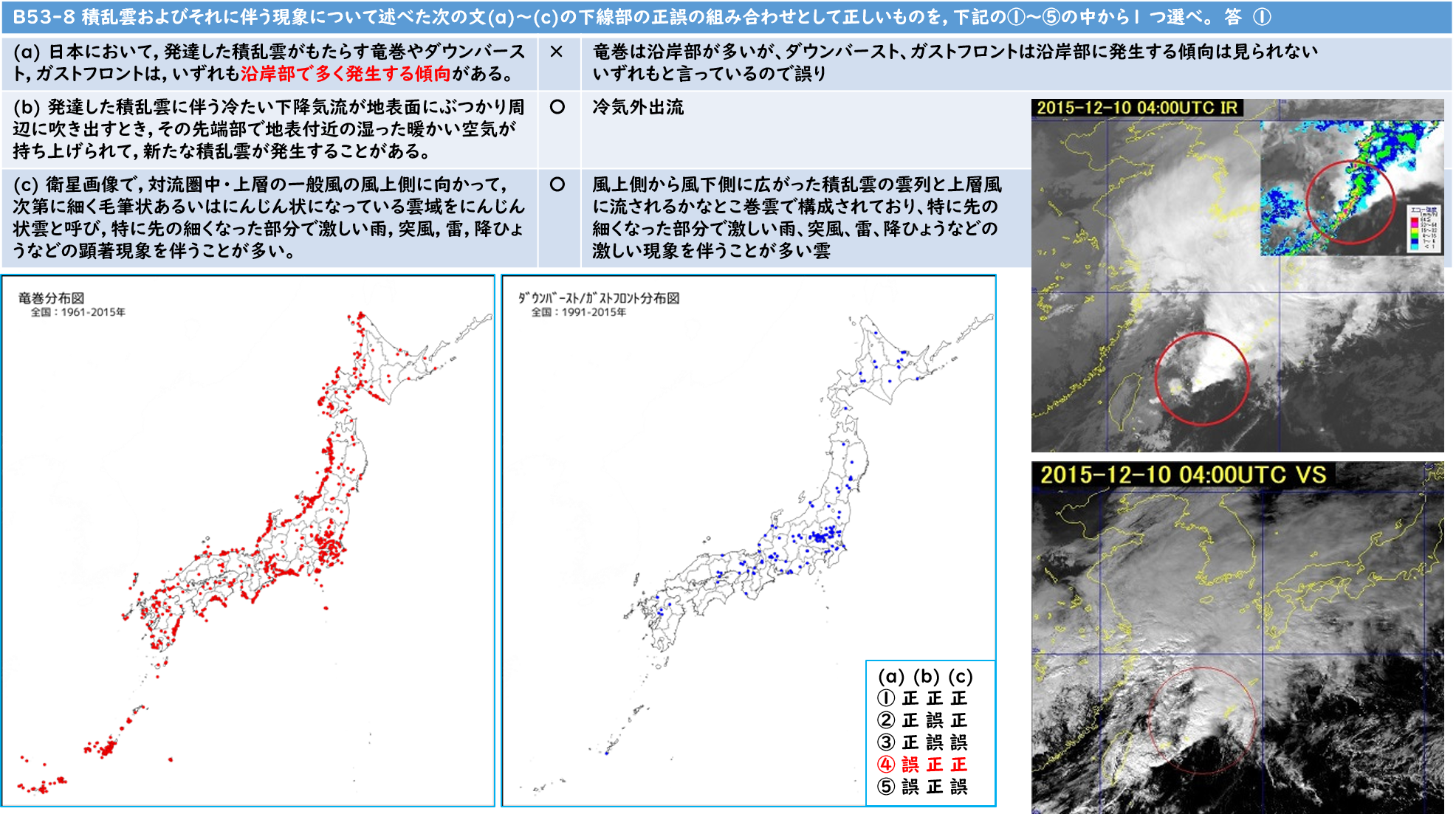Select the red highlighted option ④ 誤 正 正

tap(922, 765)
